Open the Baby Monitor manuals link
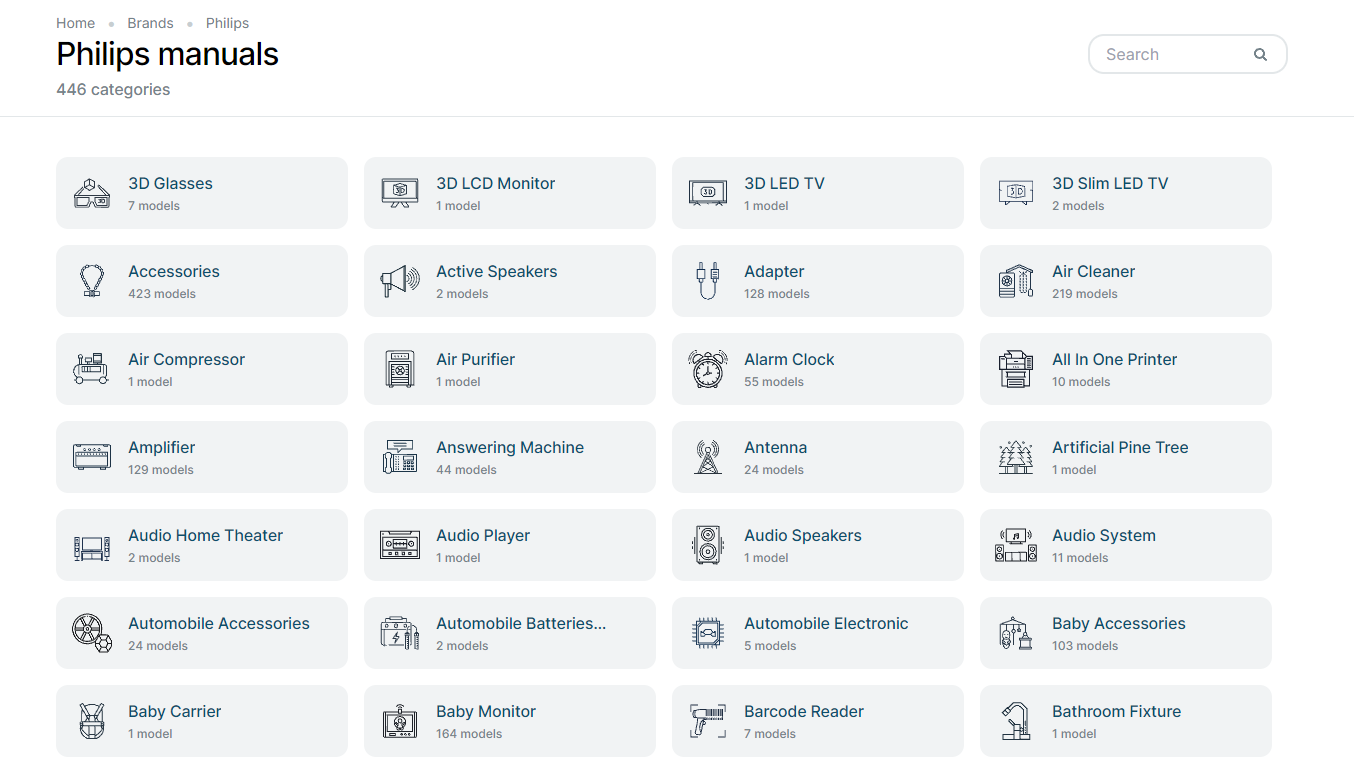 (x=486, y=712)
